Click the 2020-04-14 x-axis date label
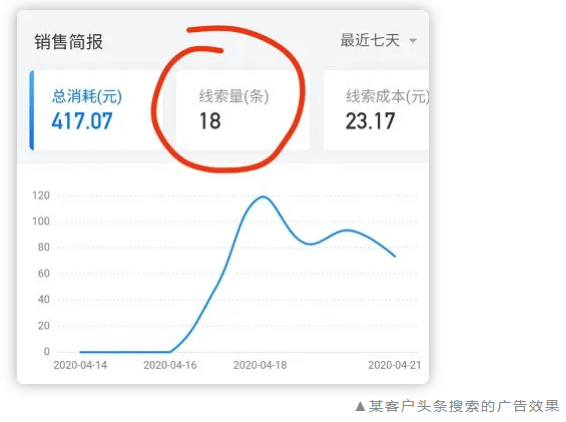 pos(80,365)
